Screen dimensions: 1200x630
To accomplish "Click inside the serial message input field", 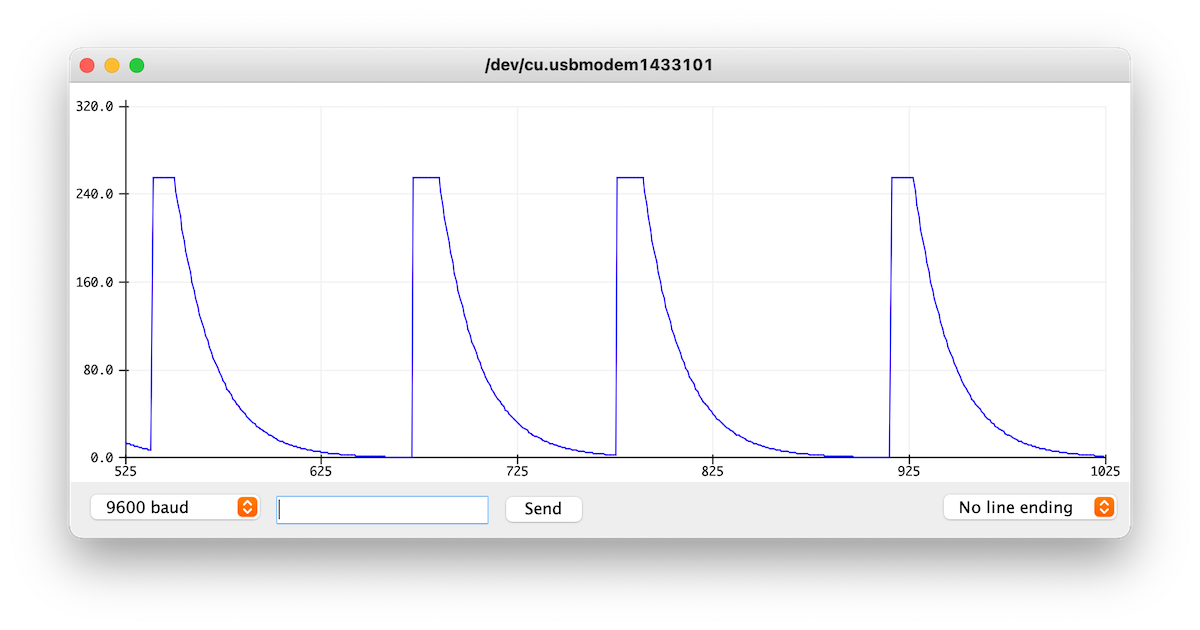I will 381,509.
